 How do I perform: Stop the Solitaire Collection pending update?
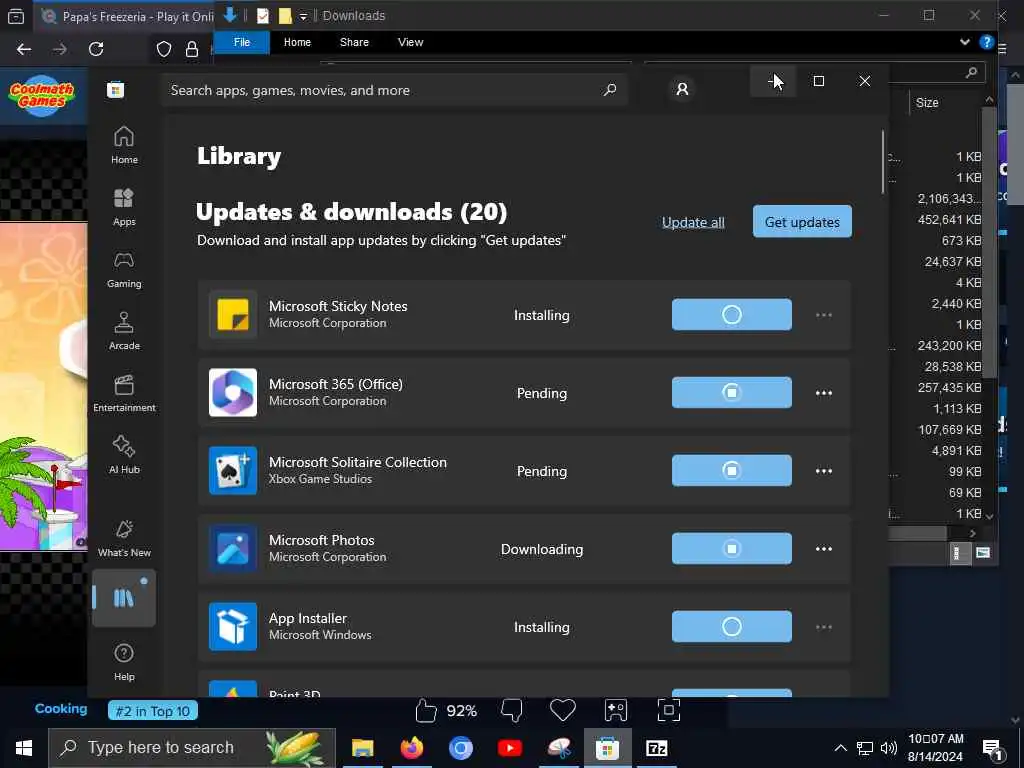[x=731, y=471]
